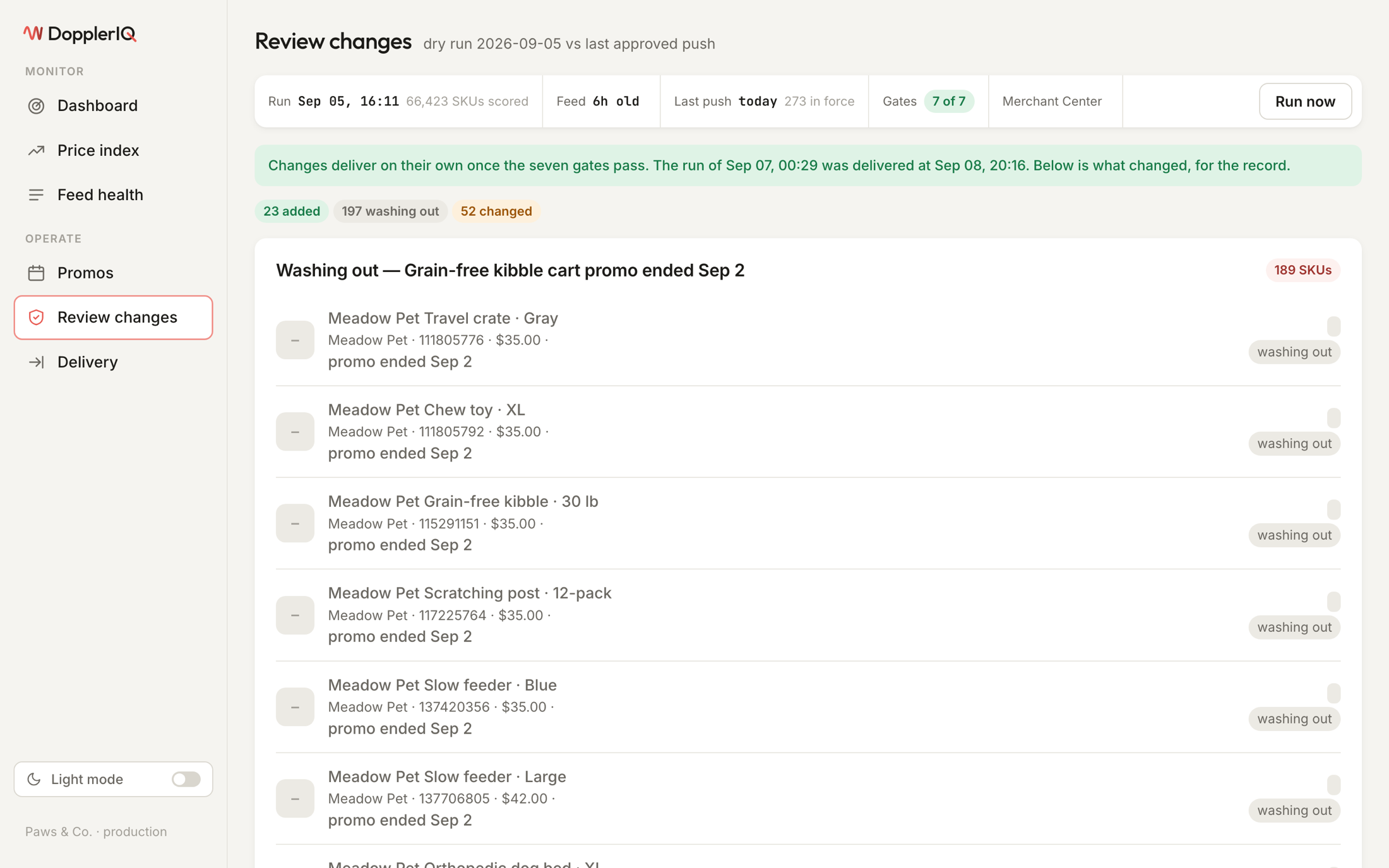Screen dimensions: 1389x868
Task: Filter by 23 added chip
Action: pyautogui.click(x=292, y=211)
